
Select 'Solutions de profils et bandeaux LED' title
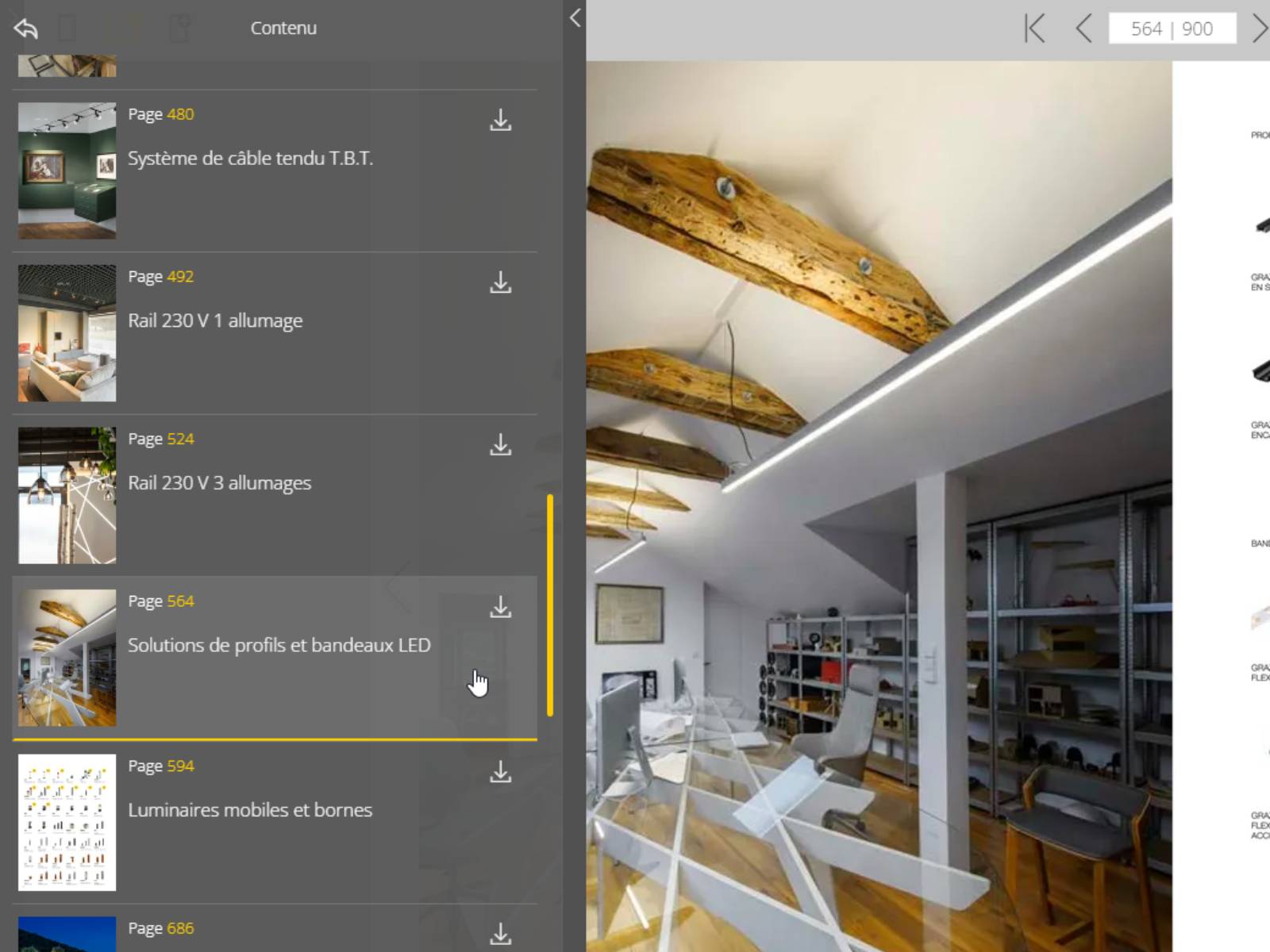point(279,645)
